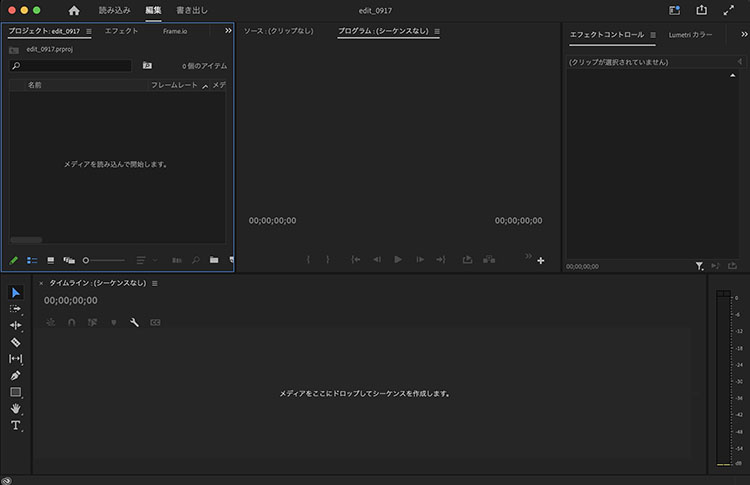This screenshot has width=750, height=485.
Task: Open the Lumetri カラー tab
Action: pos(690,35)
